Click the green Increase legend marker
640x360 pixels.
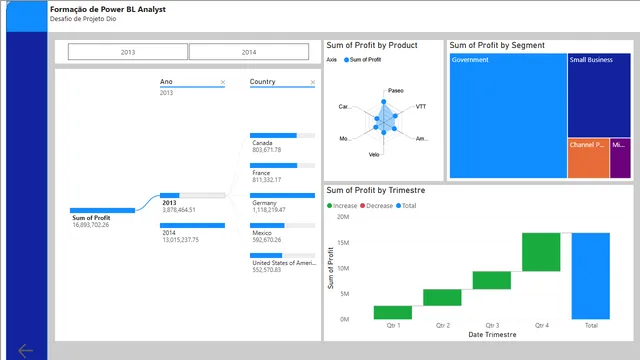coord(329,206)
